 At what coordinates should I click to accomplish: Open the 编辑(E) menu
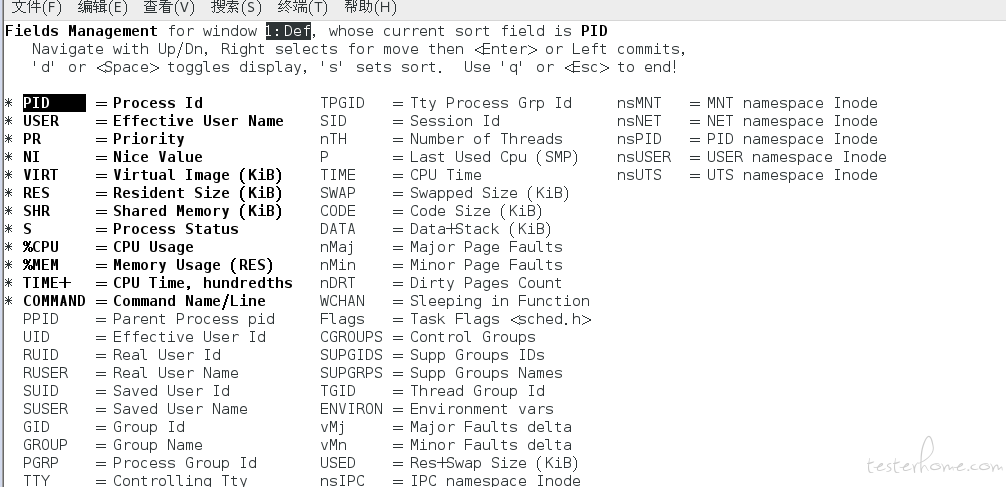click(103, 8)
